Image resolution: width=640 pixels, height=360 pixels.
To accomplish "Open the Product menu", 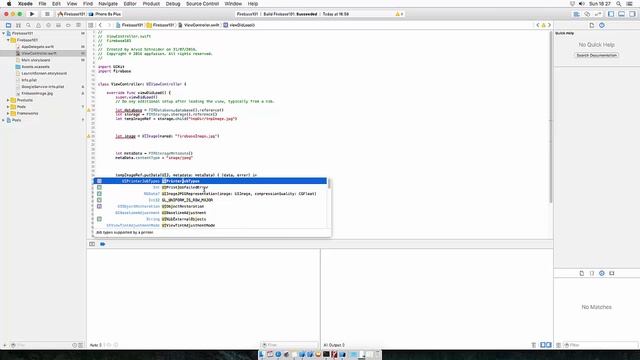I will pos(151,4).
